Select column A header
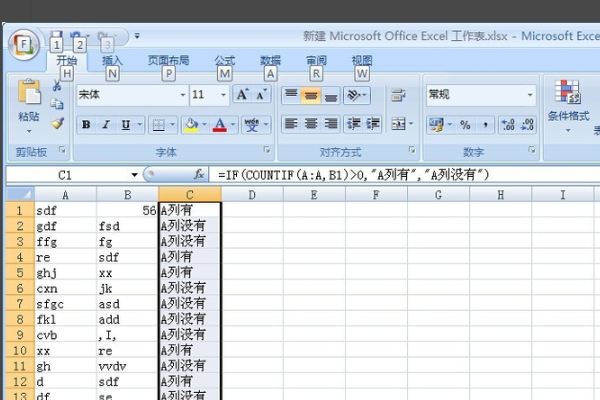 coord(65,194)
